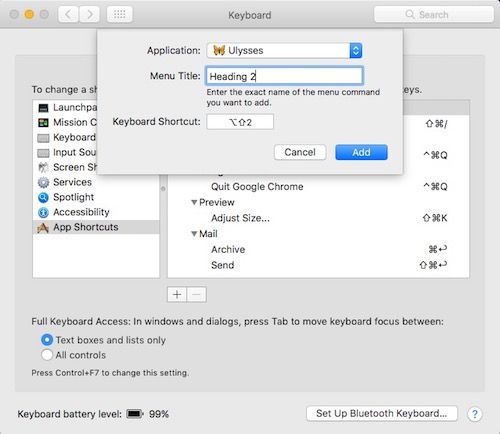Open Services shortcut category

point(96,182)
